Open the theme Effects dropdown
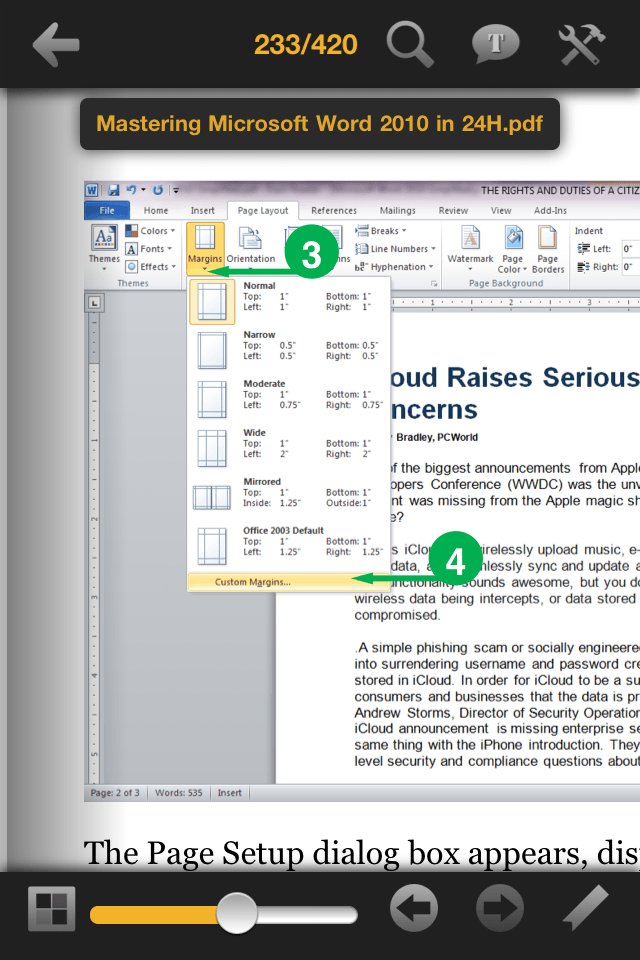This screenshot has width=640, height=960. pos(151,266)
